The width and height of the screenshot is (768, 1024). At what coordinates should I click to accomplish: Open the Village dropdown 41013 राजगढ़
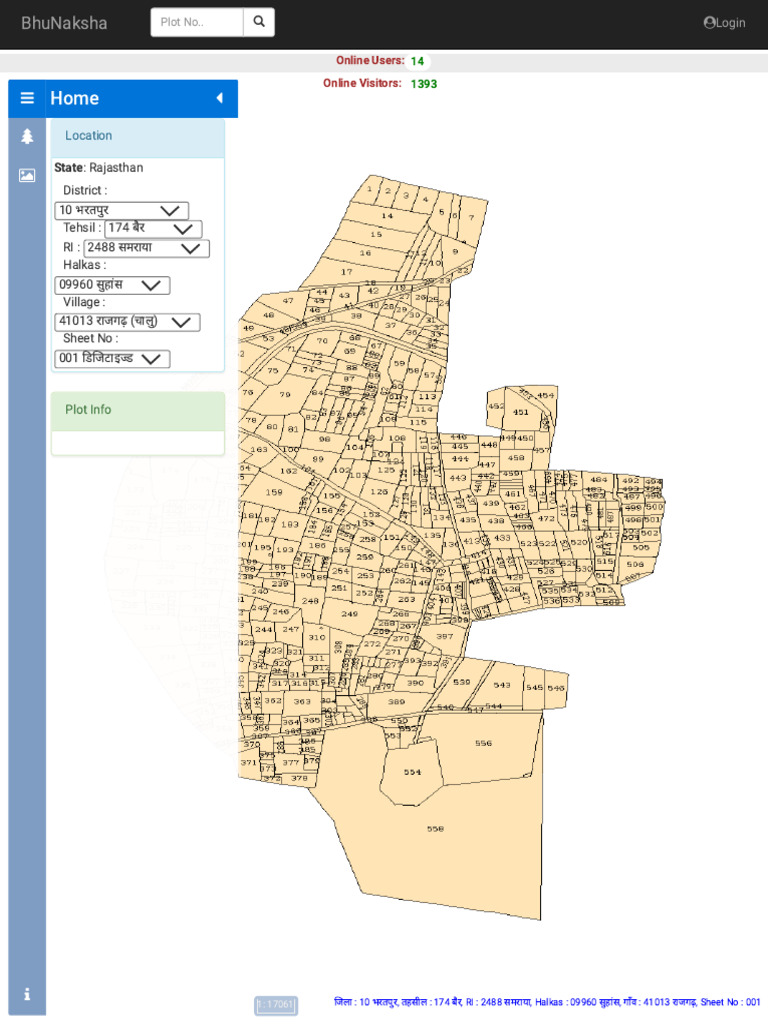click(127, 322)
